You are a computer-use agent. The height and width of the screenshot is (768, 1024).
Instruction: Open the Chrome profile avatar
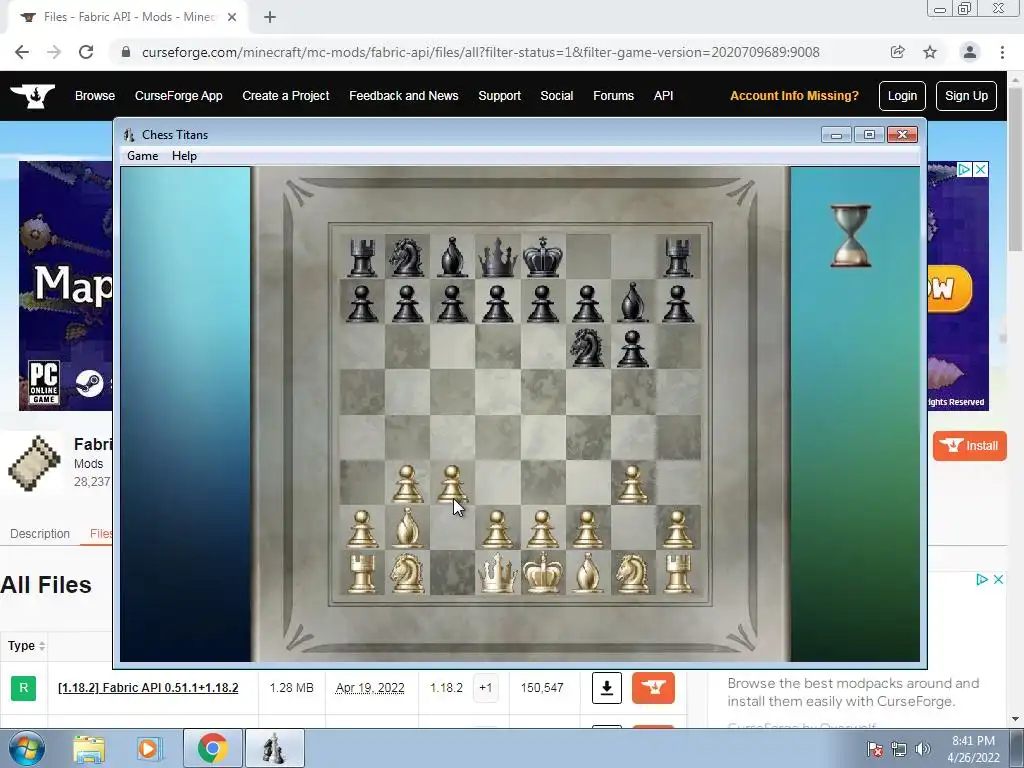click(x=970, y=52)
